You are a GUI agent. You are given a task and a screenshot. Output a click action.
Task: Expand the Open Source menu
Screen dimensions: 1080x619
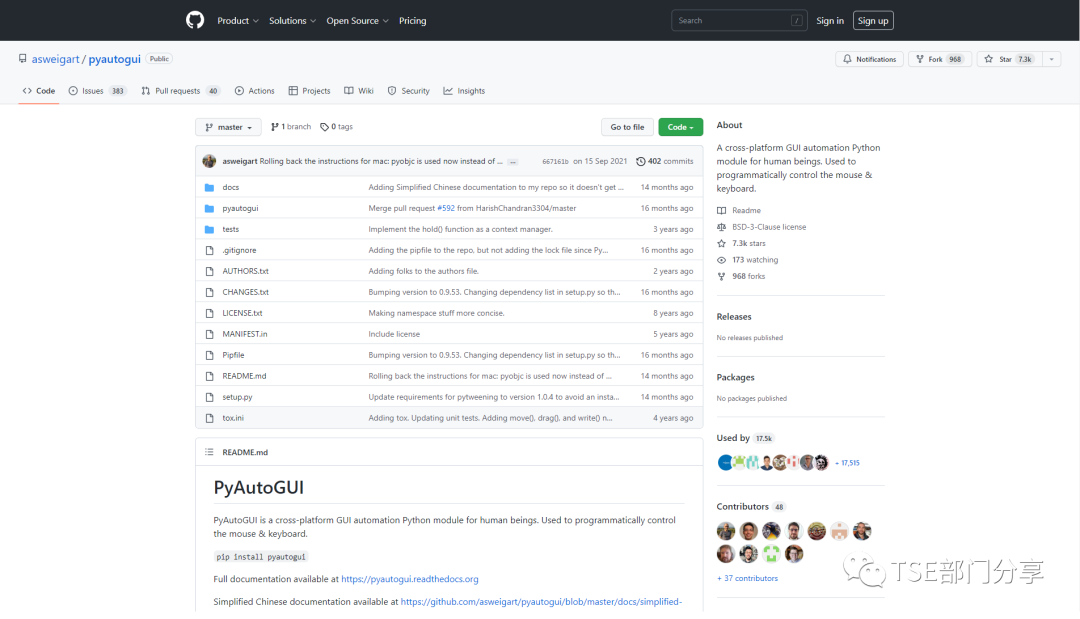(x=357, y=21)
